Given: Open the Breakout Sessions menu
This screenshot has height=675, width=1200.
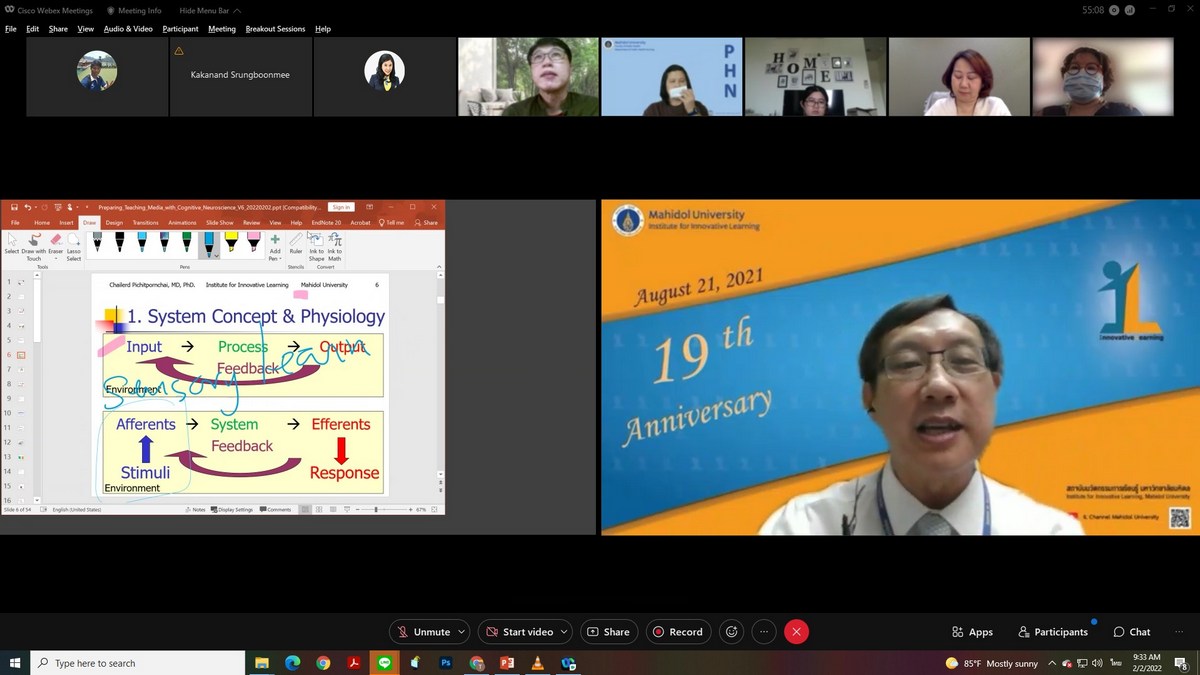Looking at the screenshot, I should (275, 29).
